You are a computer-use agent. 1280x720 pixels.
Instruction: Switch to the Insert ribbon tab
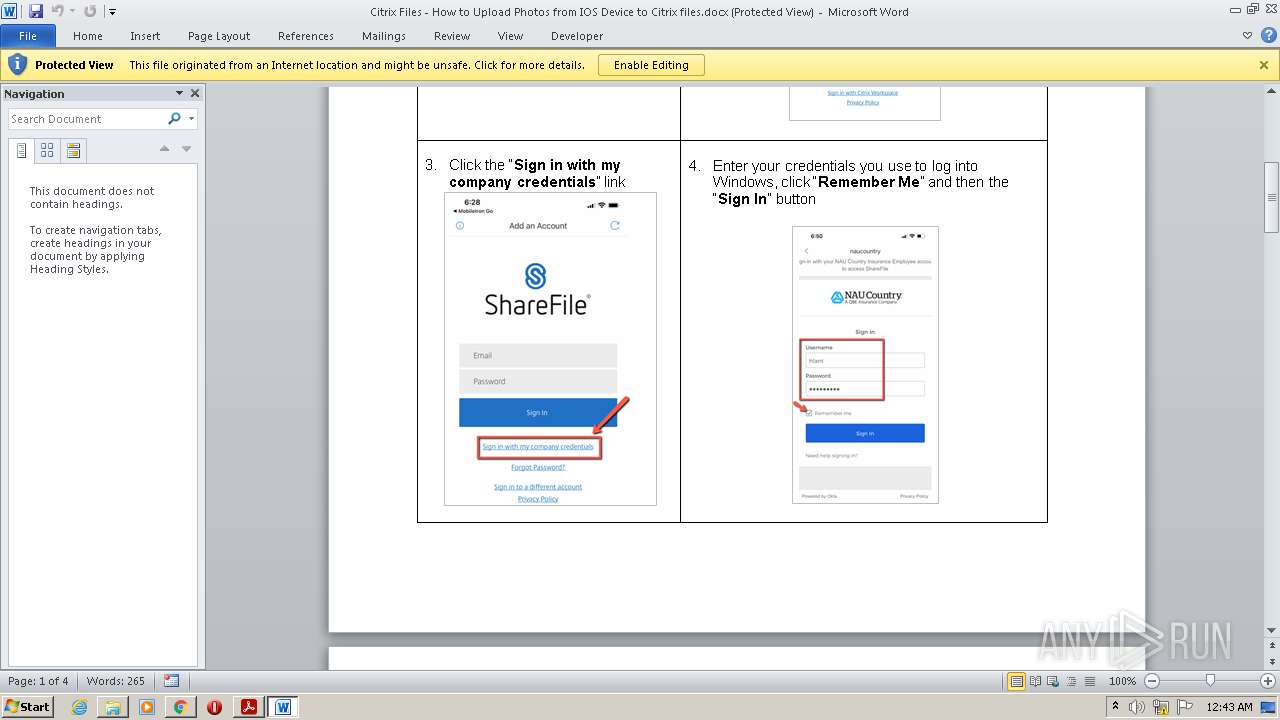[145, 36]
